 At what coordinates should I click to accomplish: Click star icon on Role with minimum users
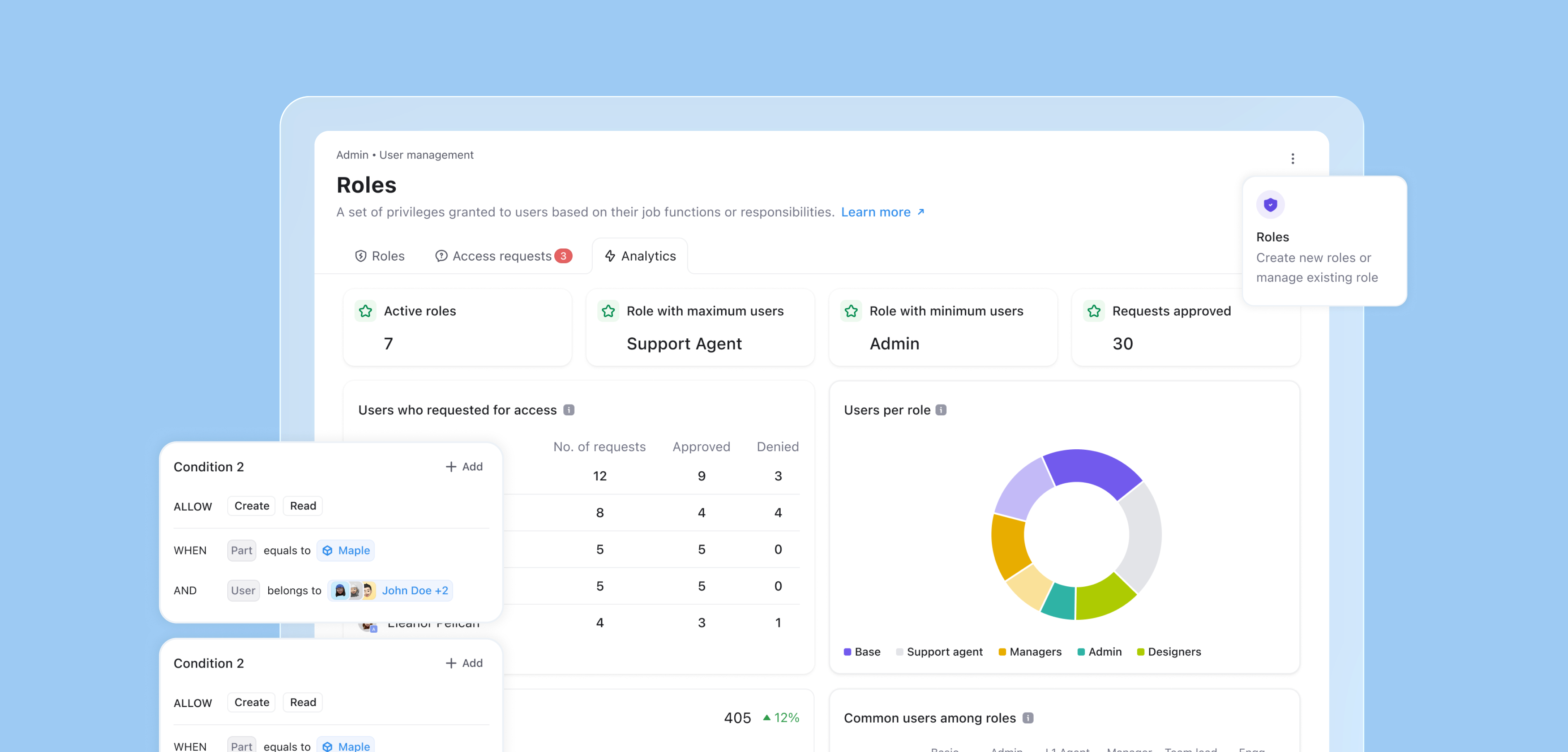tap(851, 311)
